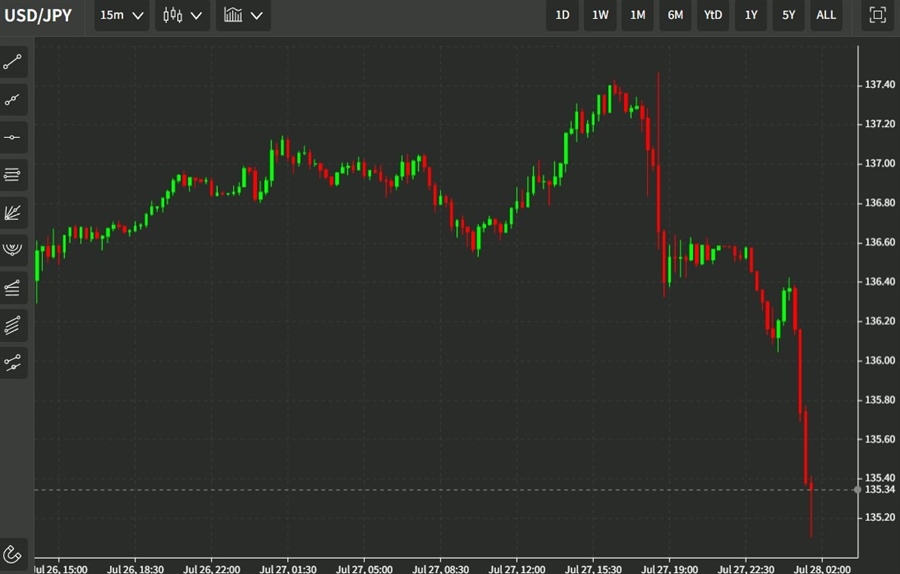Switch to the 1D time range

tap(562, 15)
